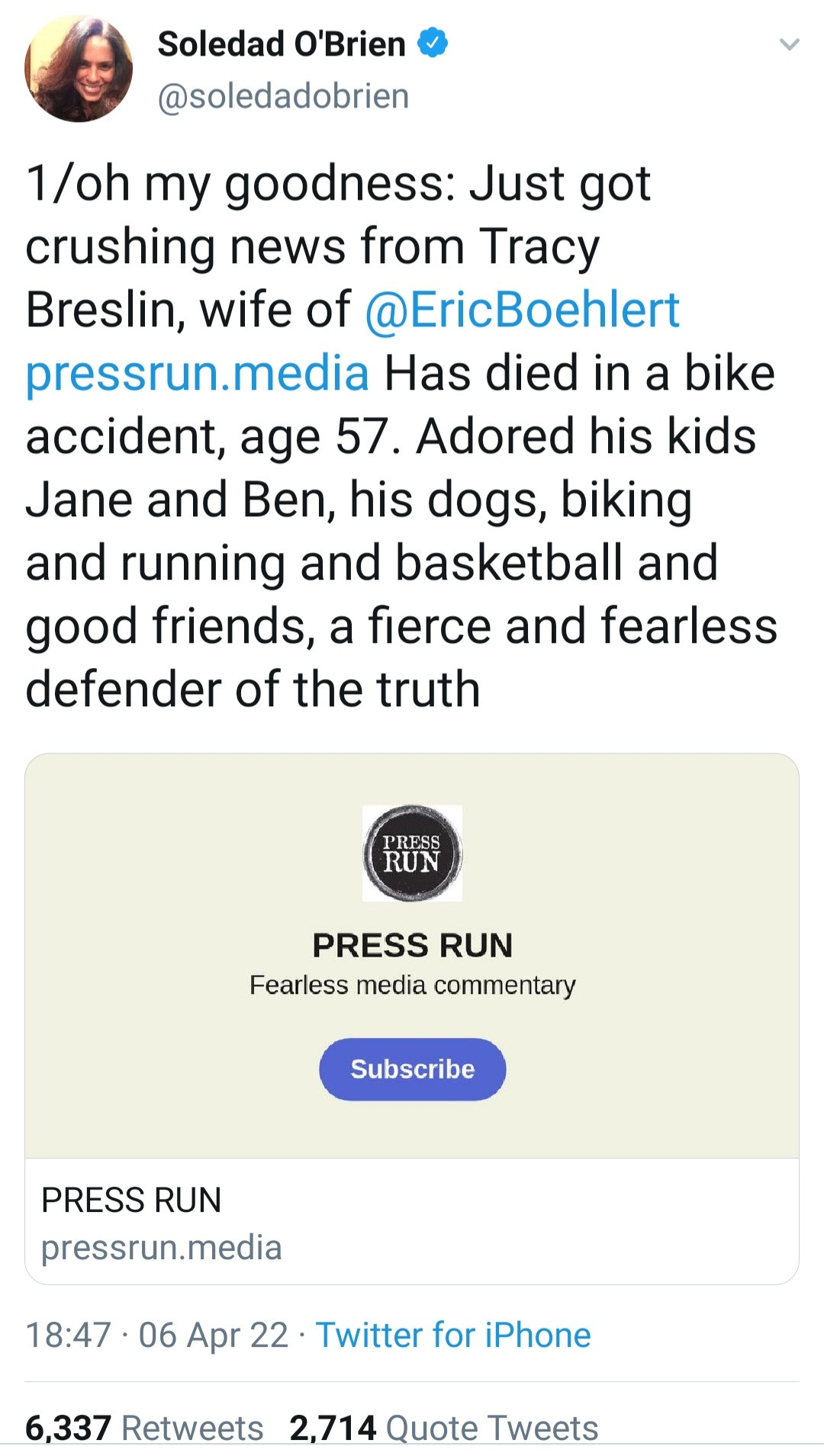Click the Fearless media commentary tagline
The width and height of the screenshot is (824, 1456).
(x=412, y=984)
